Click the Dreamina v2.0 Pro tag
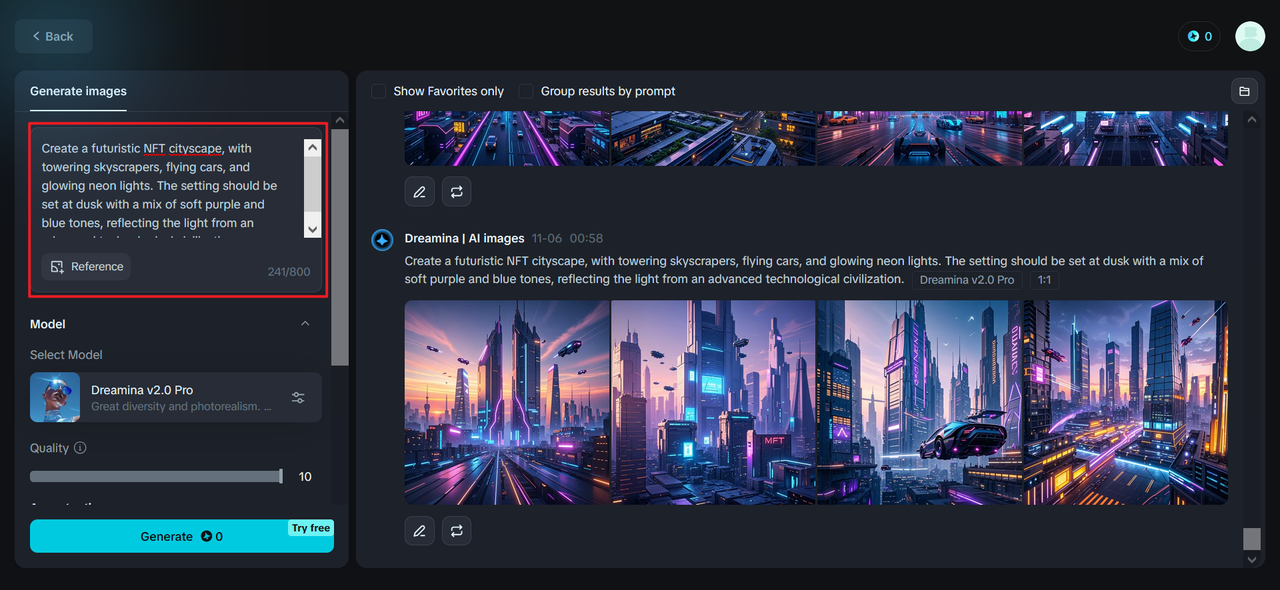Viewport: 1280px width, 590px height. pyautogui.click(x=966, y=280)
